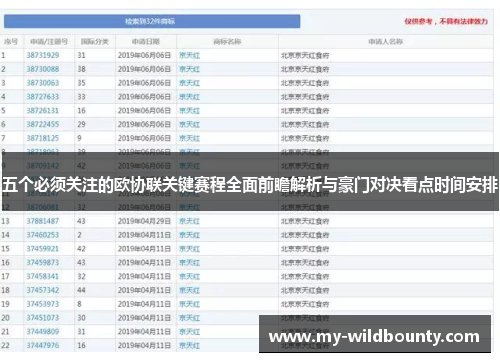Open registration number 37451073 link

point(43,318)
